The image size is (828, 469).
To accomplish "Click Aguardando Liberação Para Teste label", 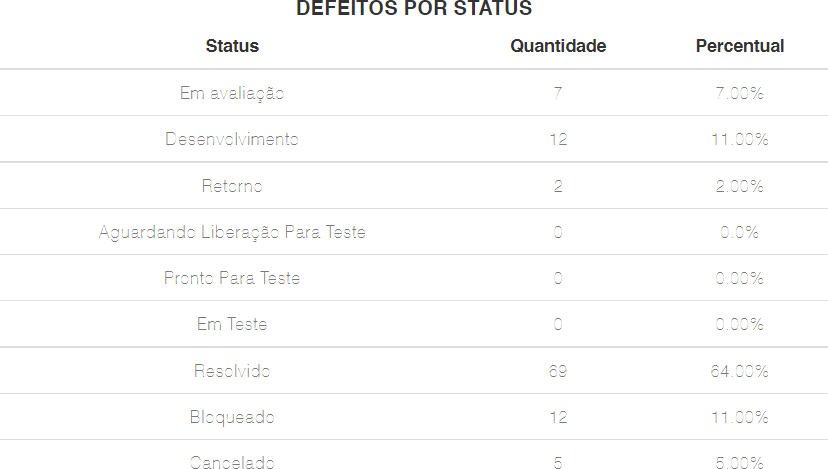I will point(232,232).
